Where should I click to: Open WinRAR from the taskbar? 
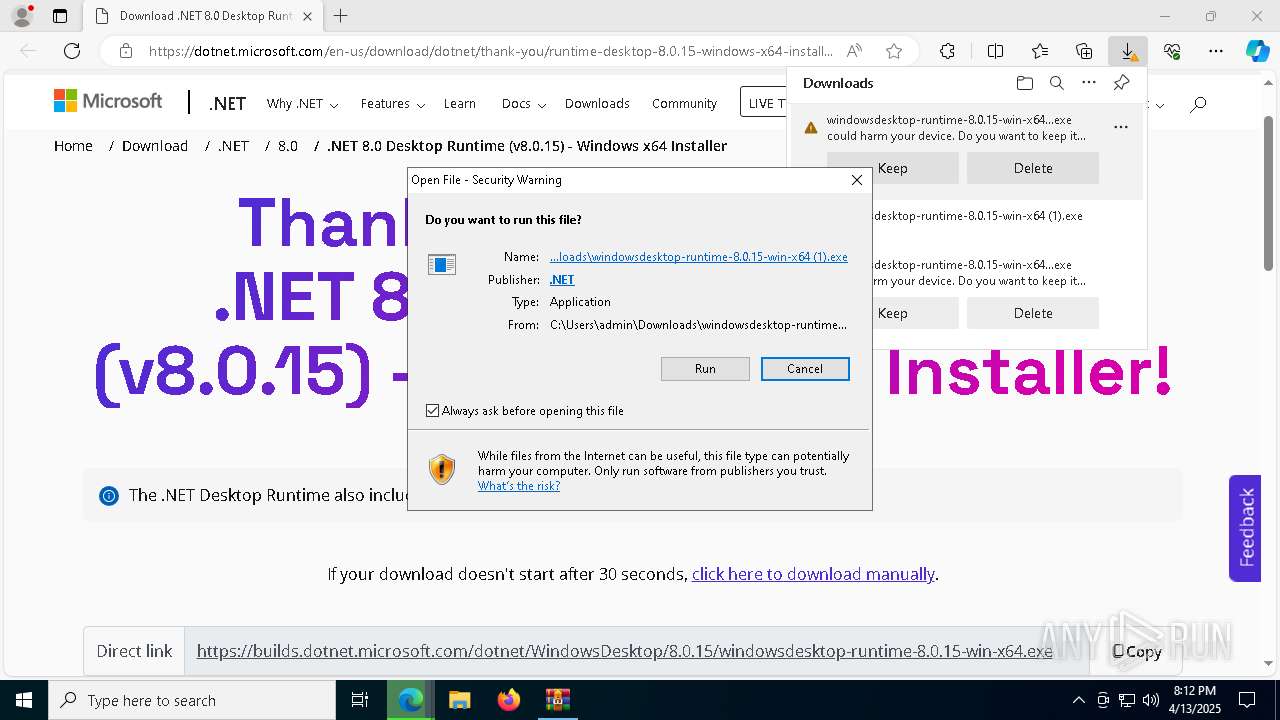pyautogui.click(x=557, y=700)
